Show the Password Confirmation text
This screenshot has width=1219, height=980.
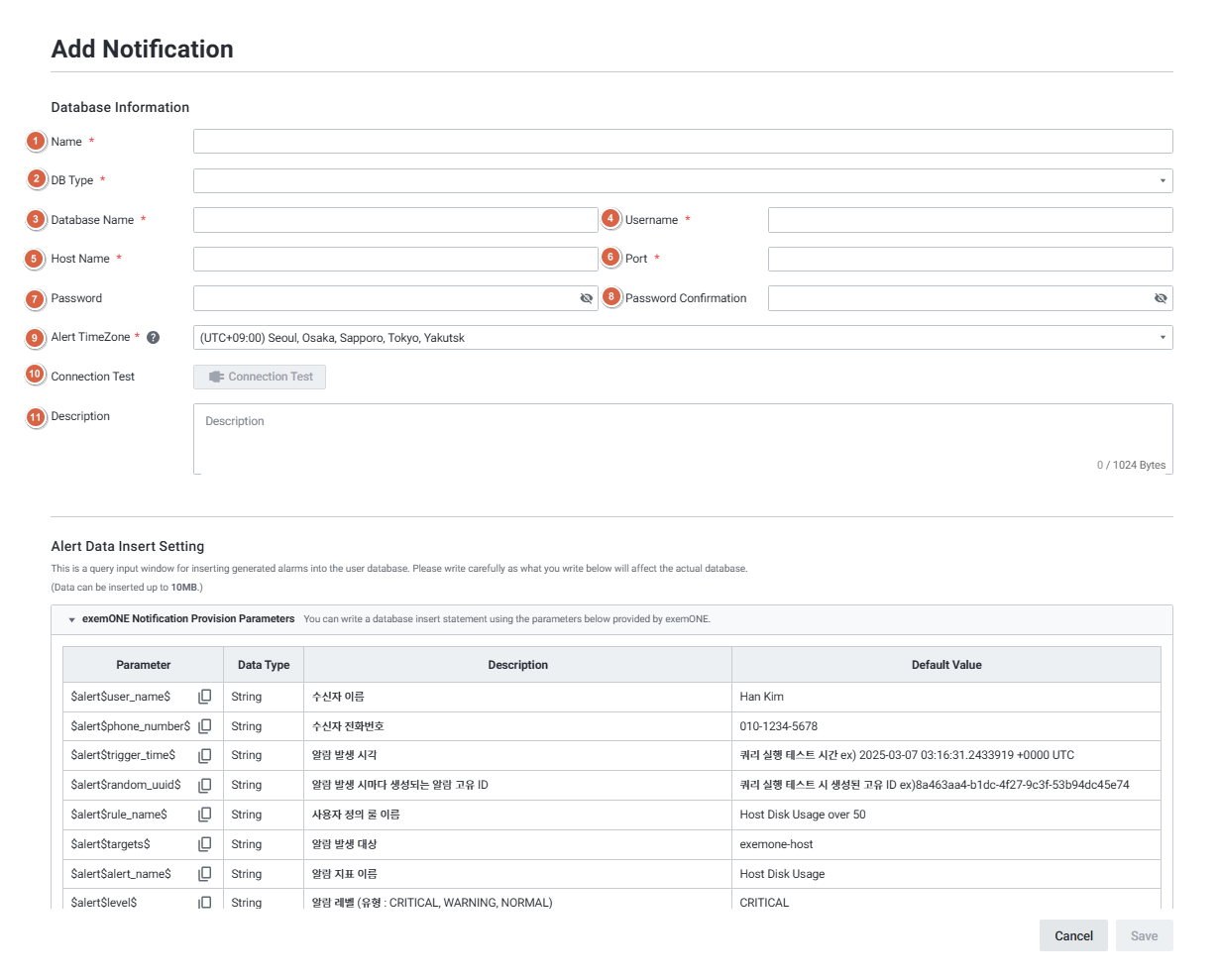1161,298
